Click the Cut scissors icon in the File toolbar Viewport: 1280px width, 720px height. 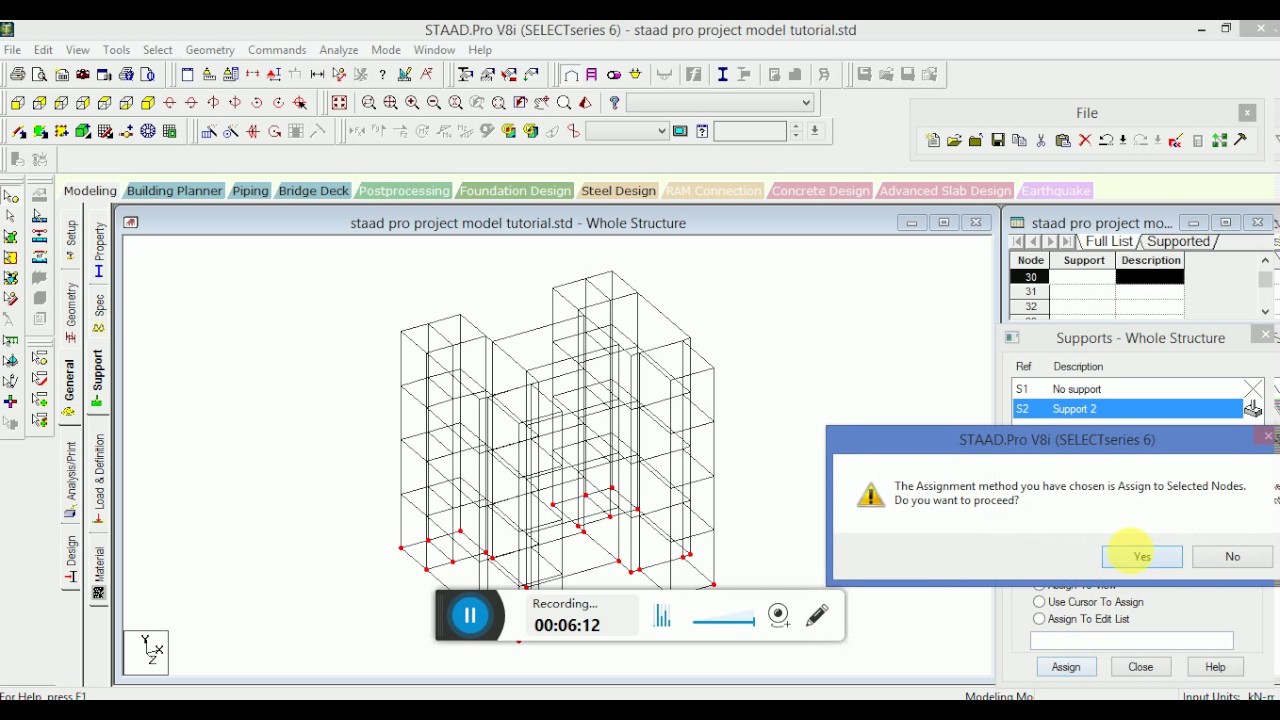[1041, 141]
